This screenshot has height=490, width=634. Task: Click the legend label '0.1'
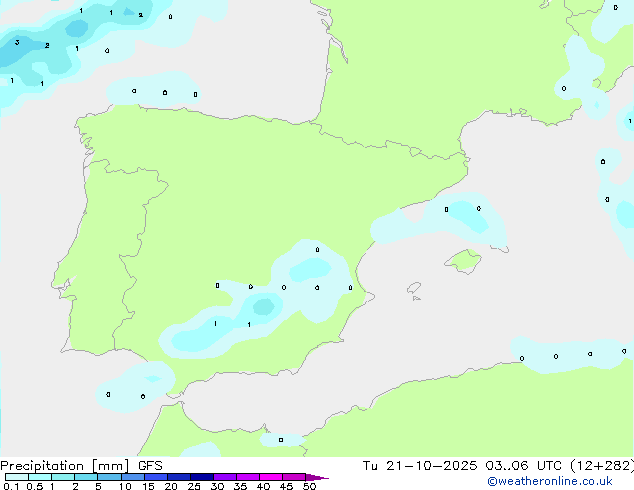(11, 486)
